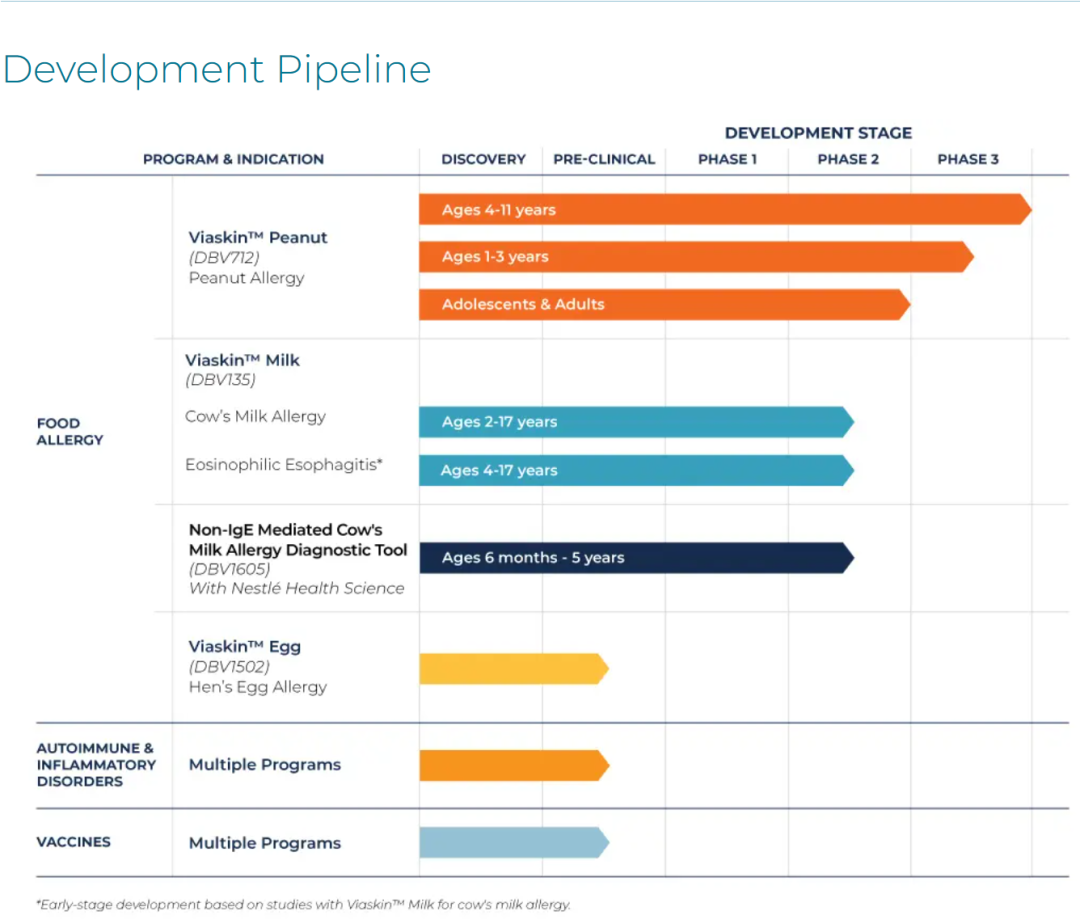The height and width of the screenshot is (924, 1080).
Task: Click the "*Early-stage development" footnote
Action: (x=304, y=905)
